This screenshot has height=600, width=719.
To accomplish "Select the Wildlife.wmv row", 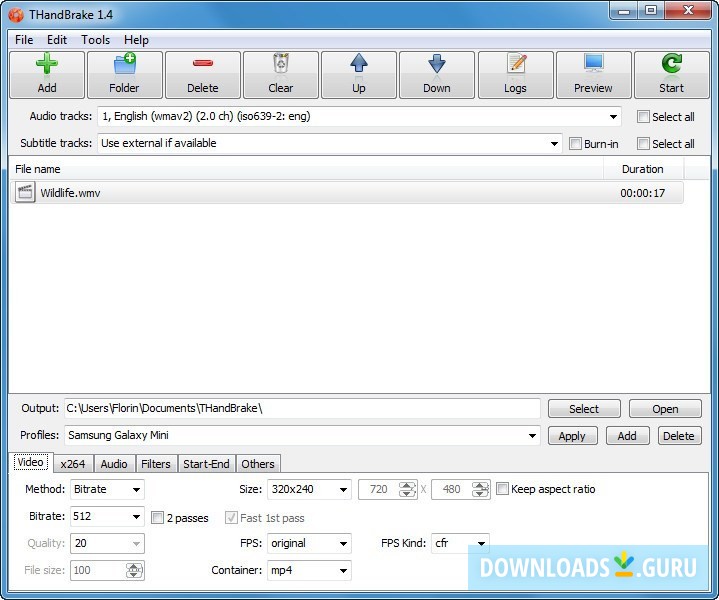I will (x=347, y=193).
